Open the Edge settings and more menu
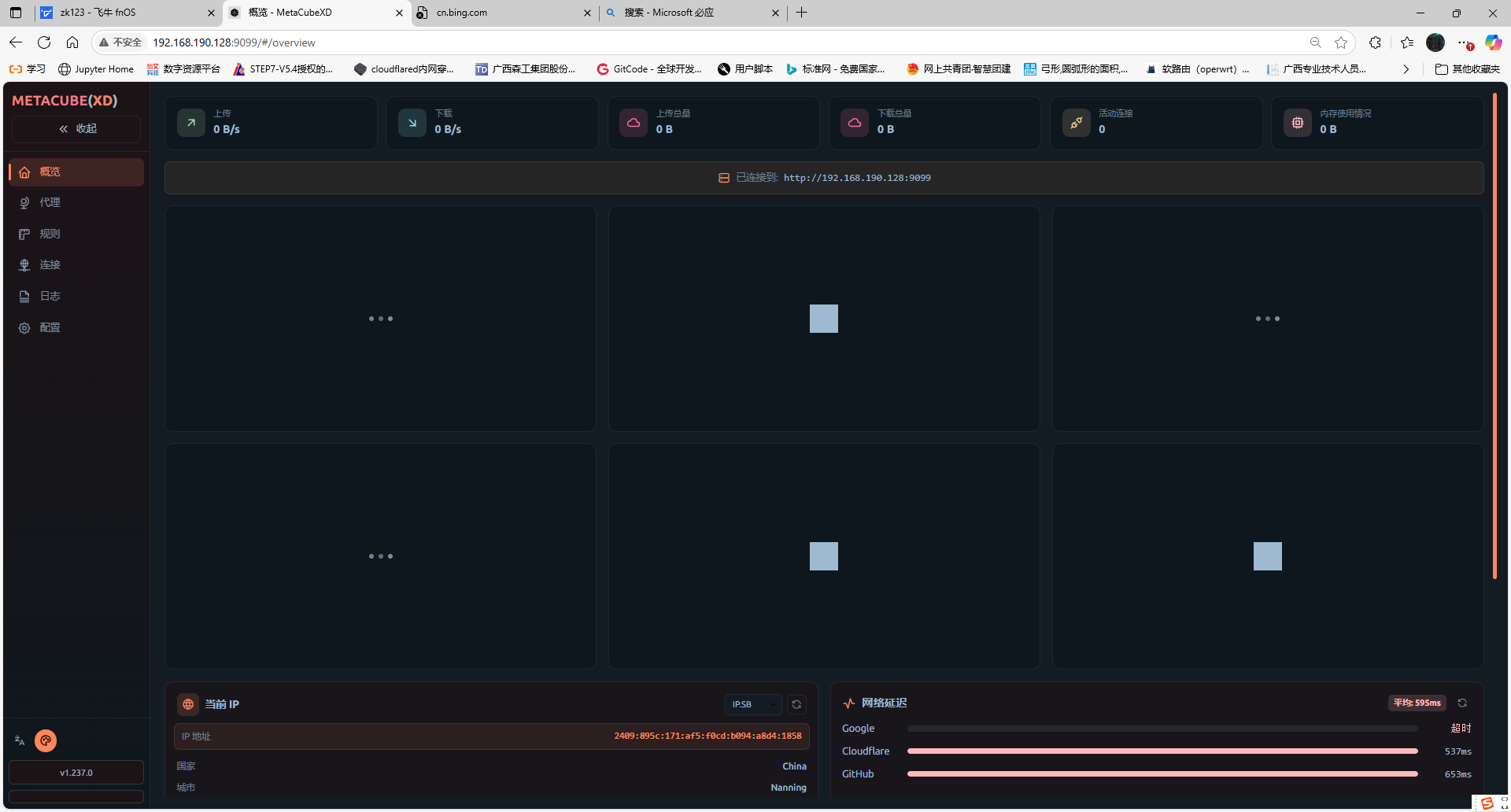This screenshot has width=1511, height=812. [x=1464, y=42]
